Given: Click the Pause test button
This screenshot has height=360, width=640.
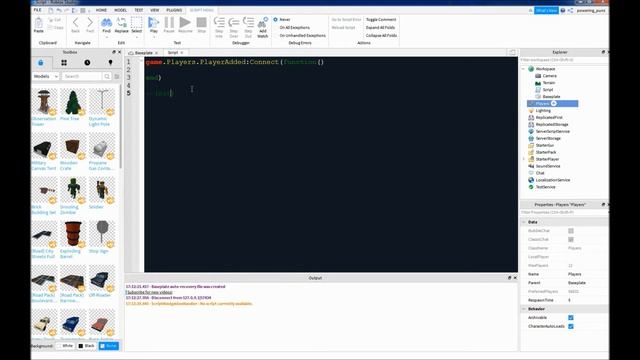Looking at the screenshot, I should 169,22.
